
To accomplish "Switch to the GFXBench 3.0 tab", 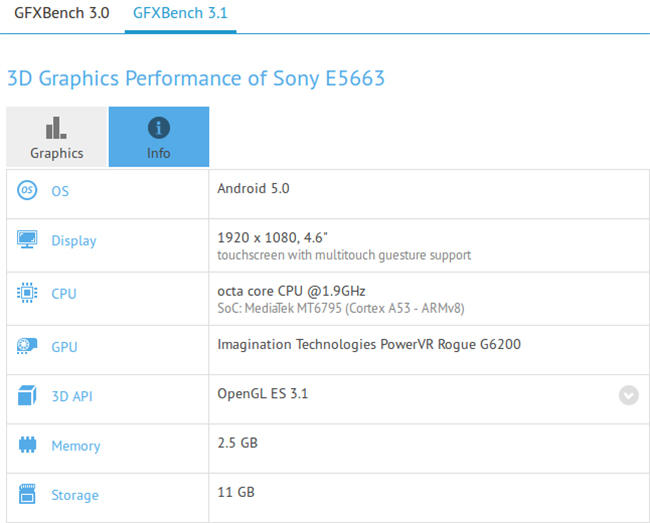I will [62, 13].
